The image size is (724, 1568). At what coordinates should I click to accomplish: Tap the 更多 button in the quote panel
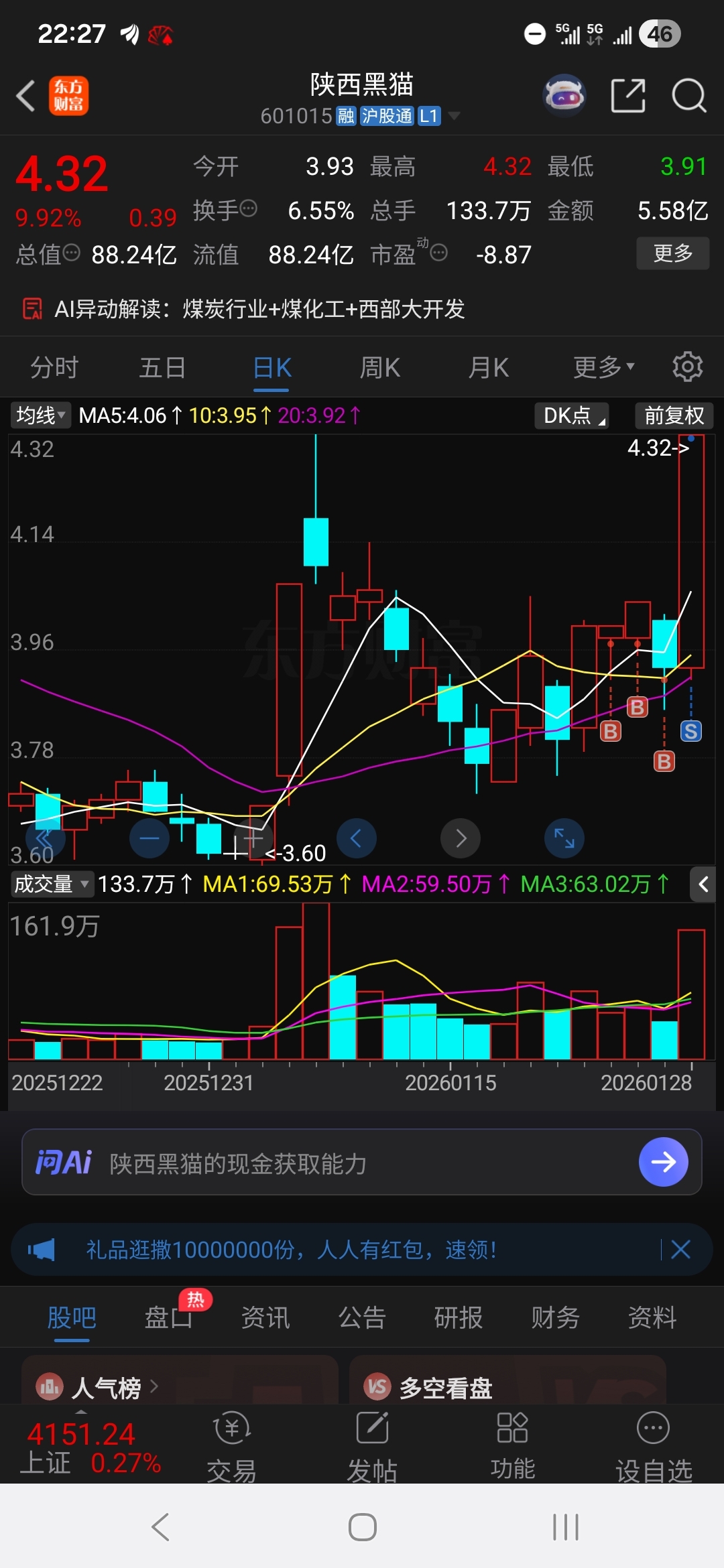pos(672,253)
